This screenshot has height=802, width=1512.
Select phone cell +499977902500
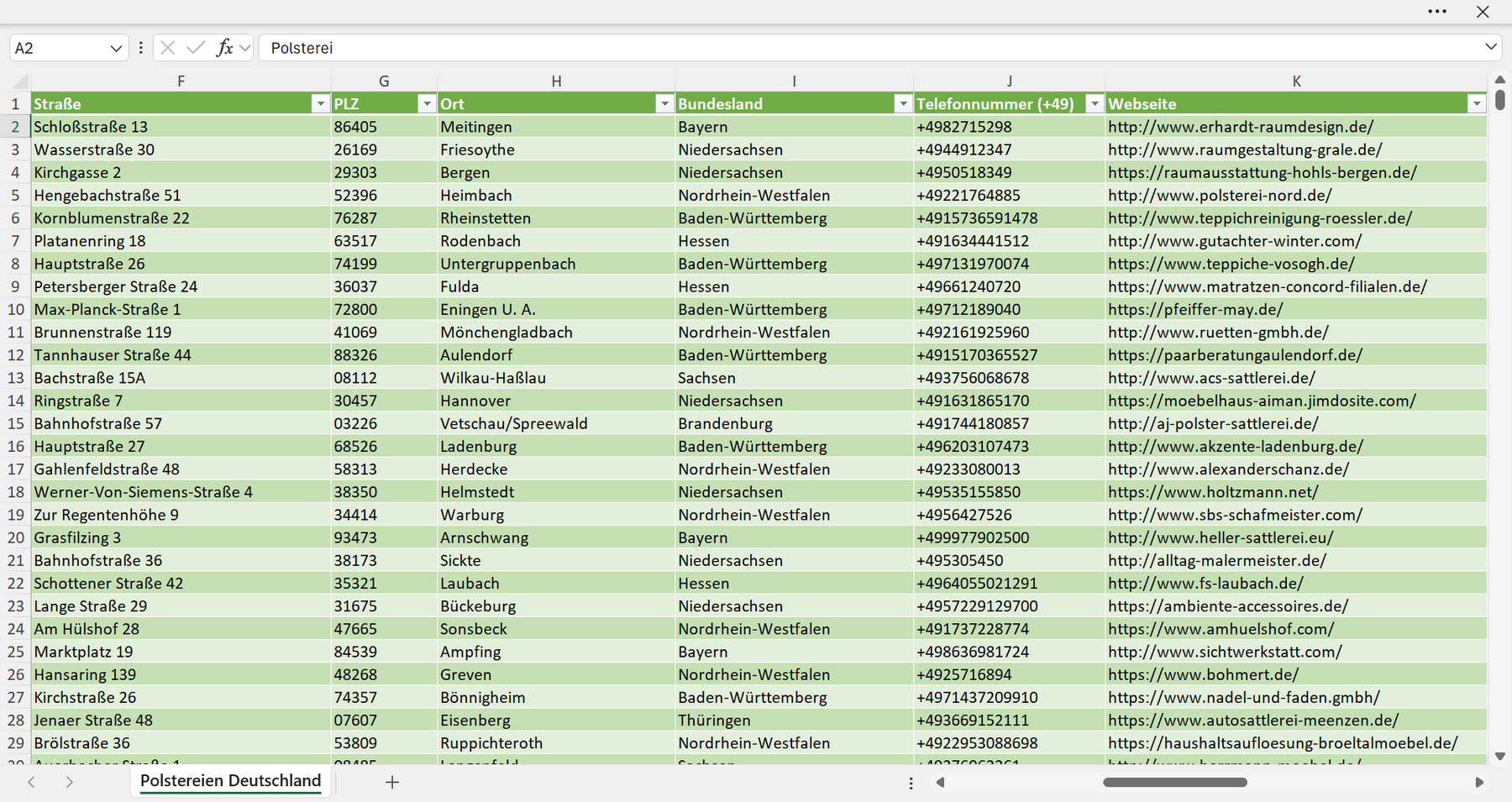pyautogui.click(x=1009, y=537)
